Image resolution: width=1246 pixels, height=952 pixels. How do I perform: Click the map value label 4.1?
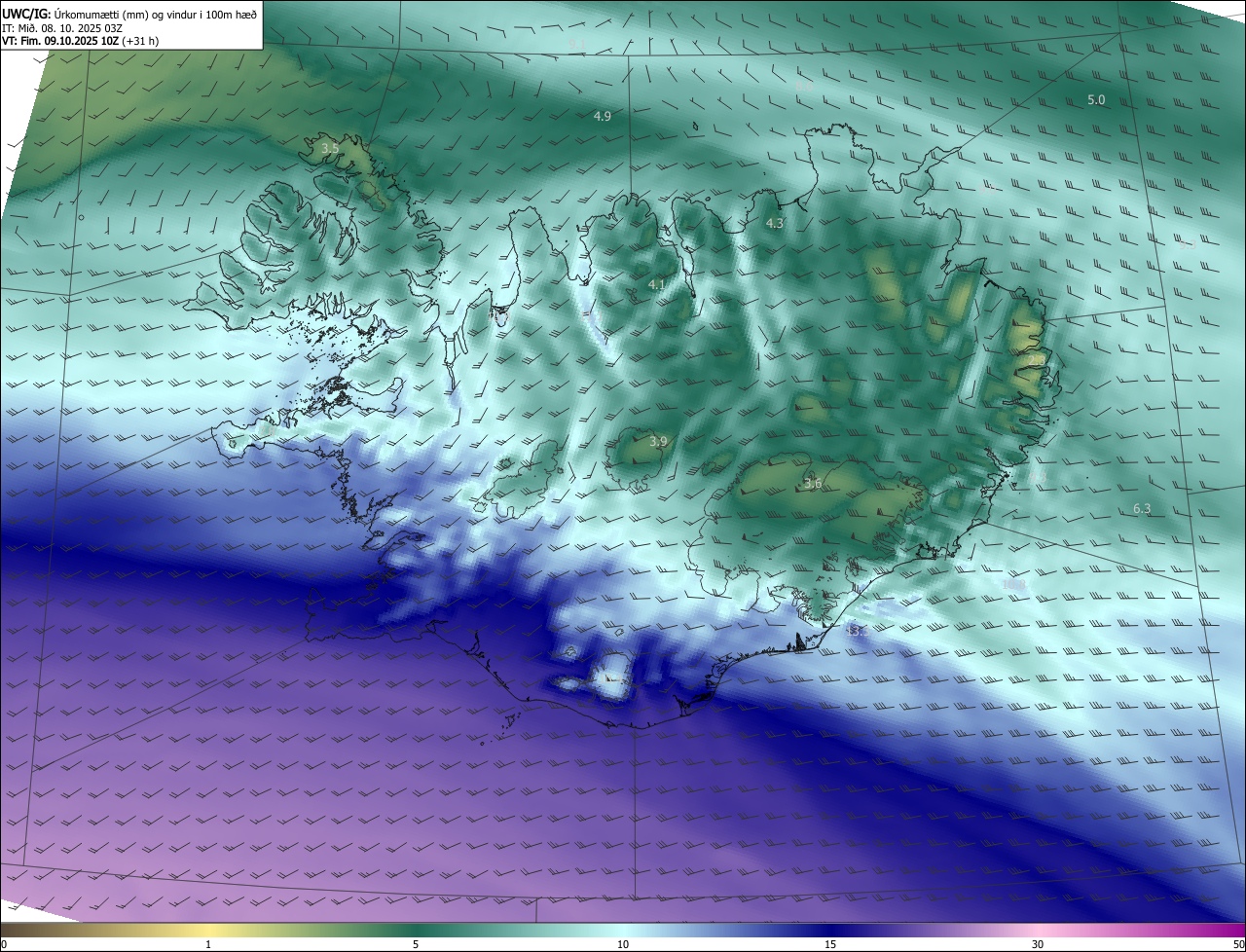coord(656,285)
